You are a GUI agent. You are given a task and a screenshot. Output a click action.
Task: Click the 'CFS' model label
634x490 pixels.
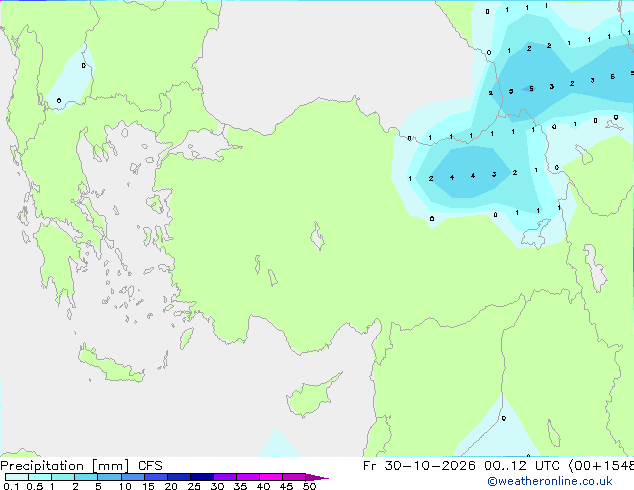point(150,466)
